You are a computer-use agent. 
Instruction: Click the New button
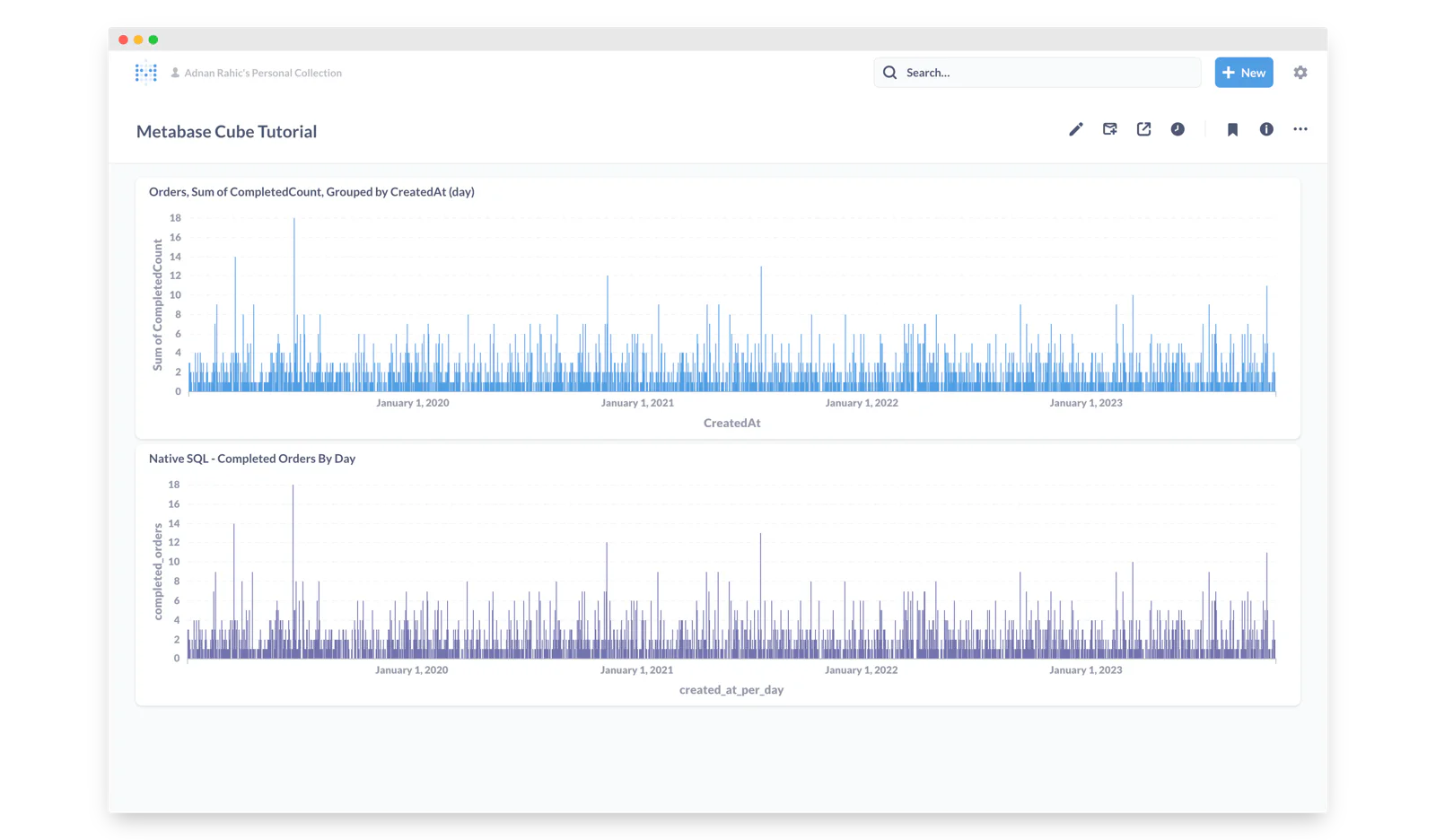1244,73
